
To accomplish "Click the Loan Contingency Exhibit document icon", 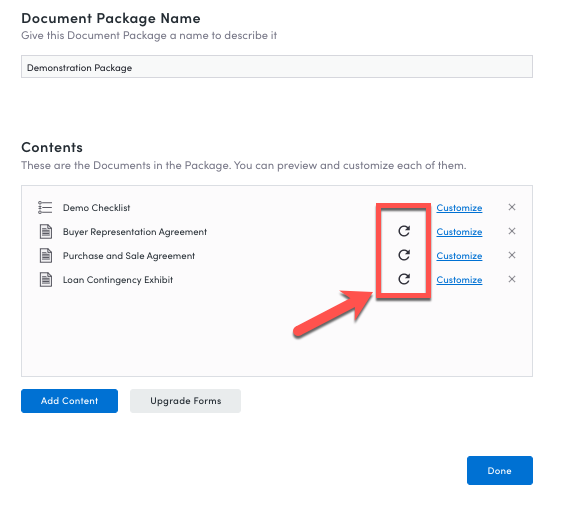I will [x=46, y=279].
